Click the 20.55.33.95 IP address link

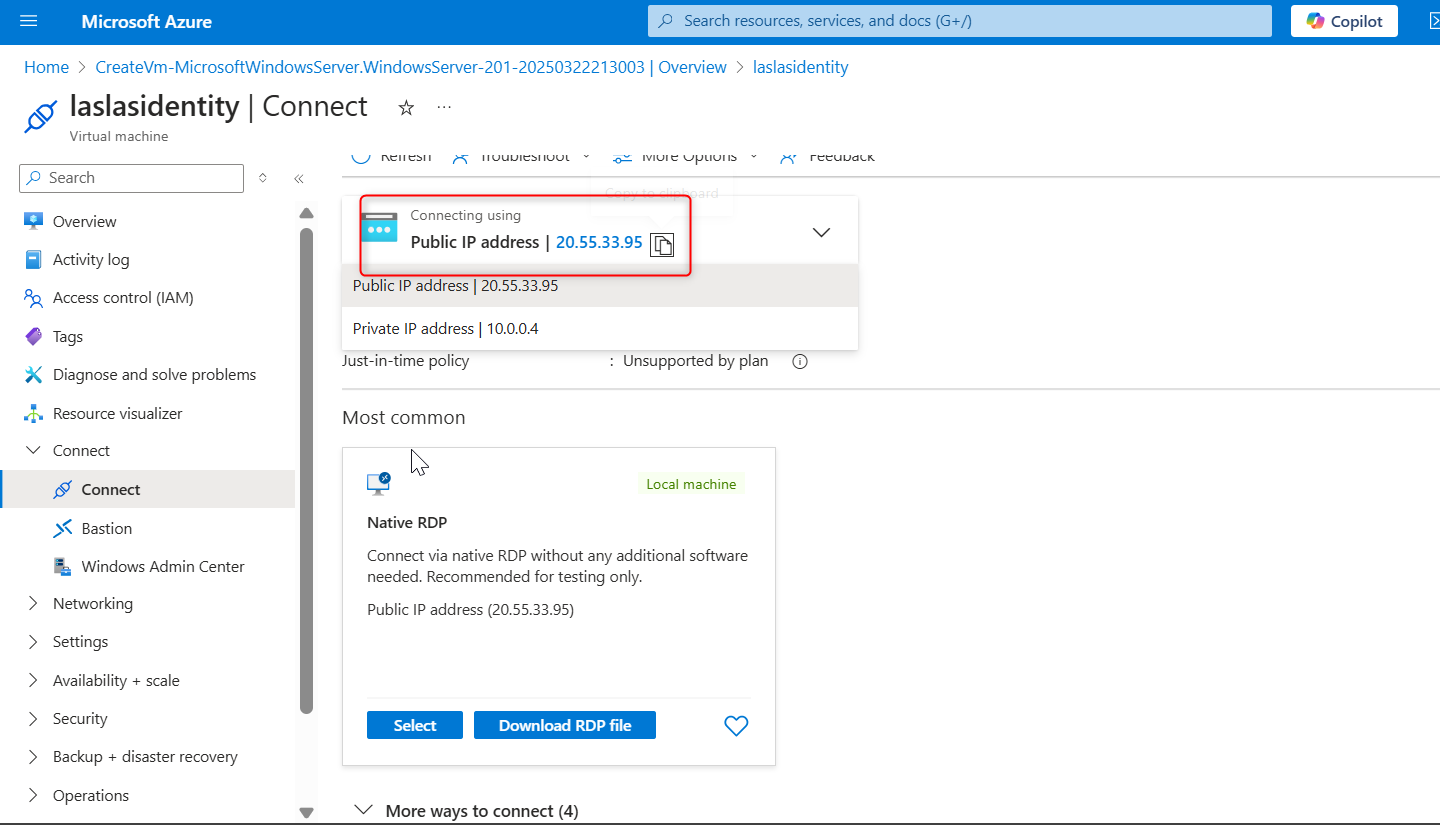coord(599,242)
